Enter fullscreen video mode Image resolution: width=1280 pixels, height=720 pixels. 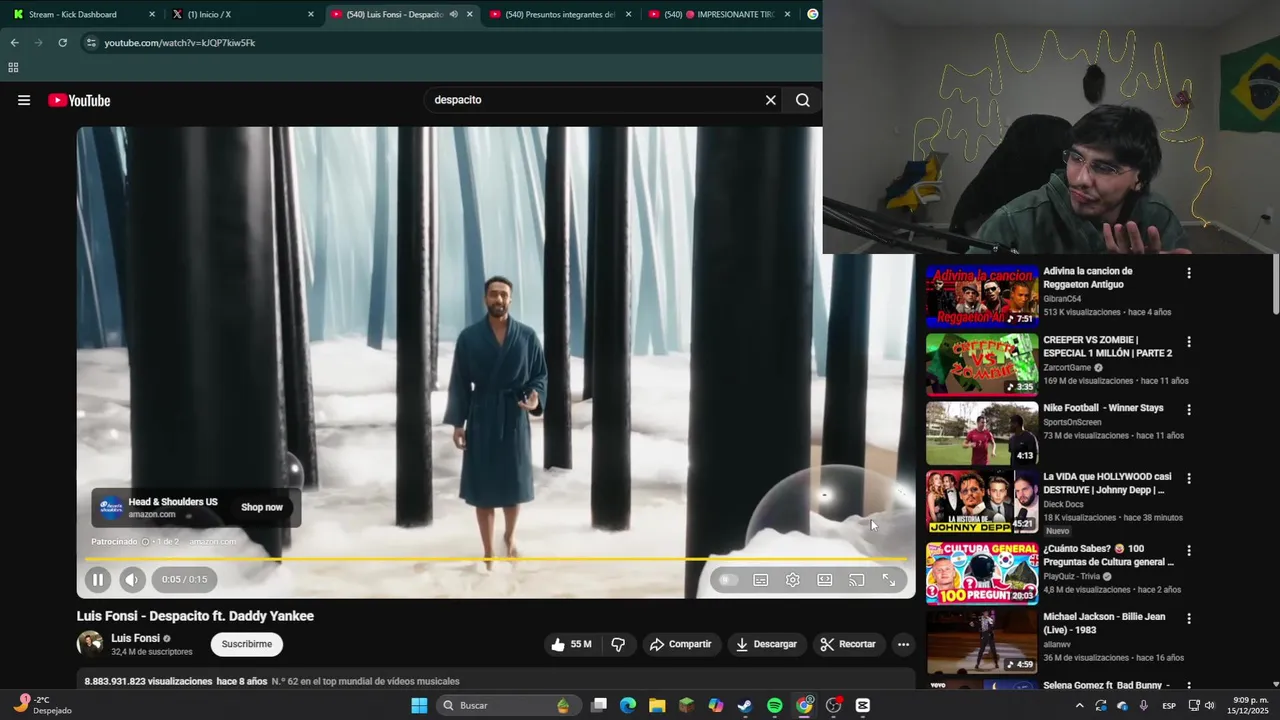tap(889, 580)
